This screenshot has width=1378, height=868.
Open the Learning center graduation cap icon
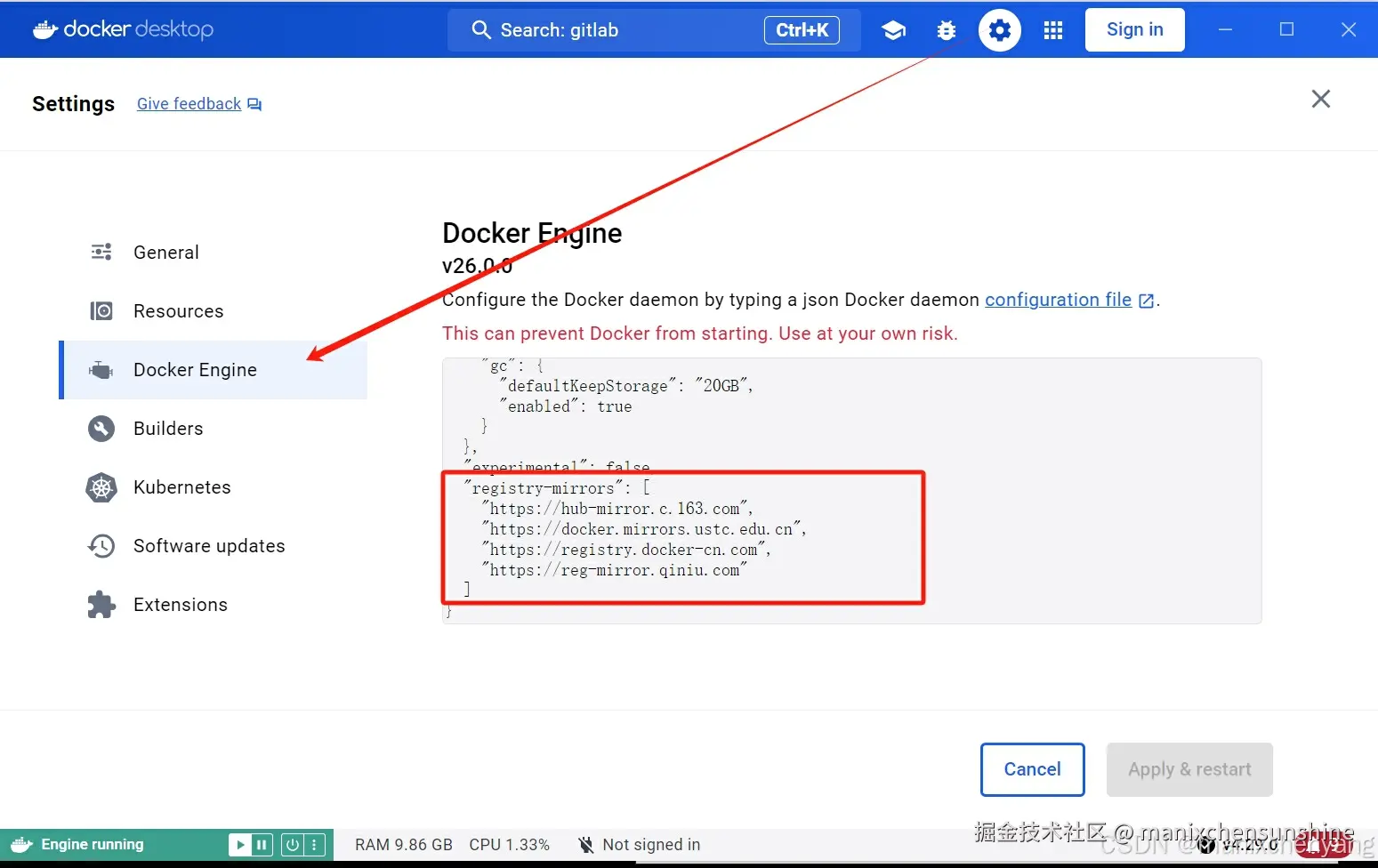pos(893,30)
